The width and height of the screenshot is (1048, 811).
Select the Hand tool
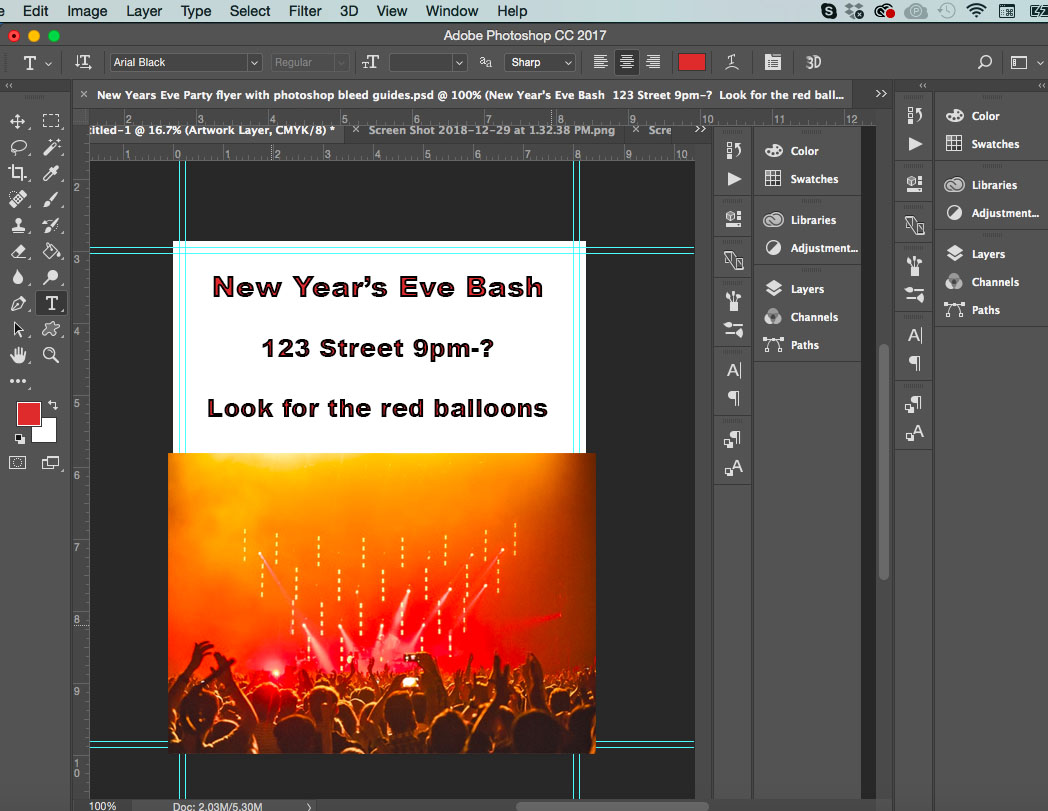(x=20, y=355)
